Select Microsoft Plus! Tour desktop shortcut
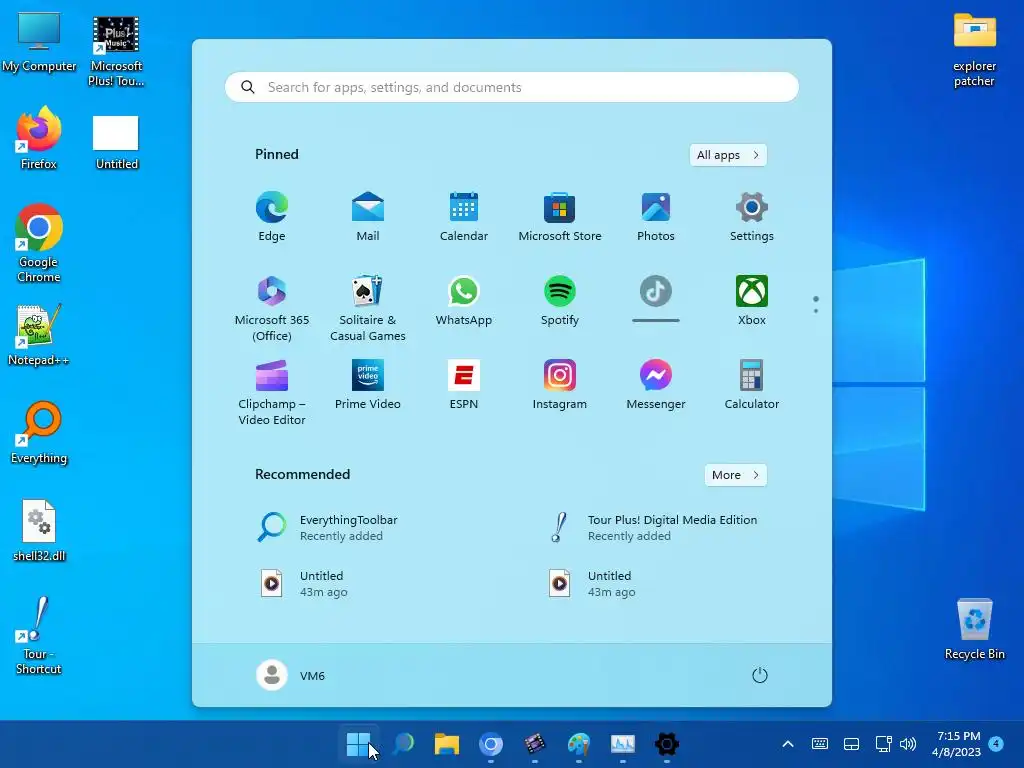1024x768 pixels. coord(116,52)
